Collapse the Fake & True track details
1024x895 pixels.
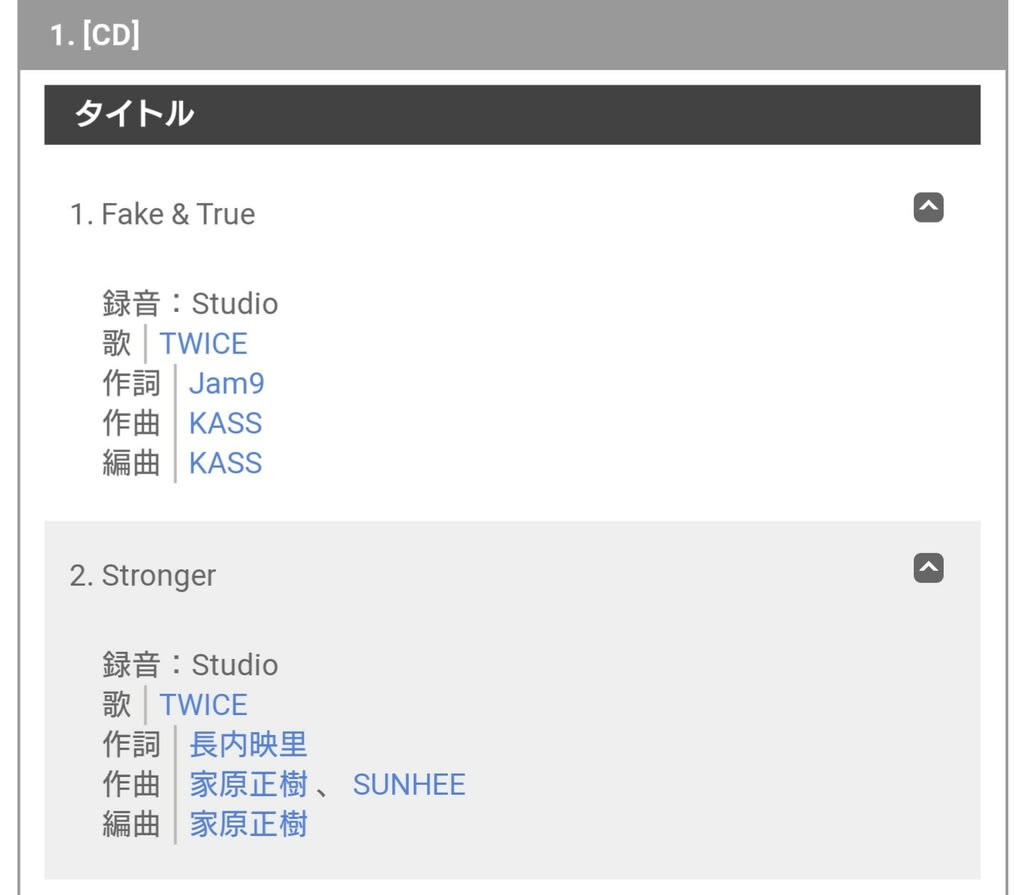928,208
